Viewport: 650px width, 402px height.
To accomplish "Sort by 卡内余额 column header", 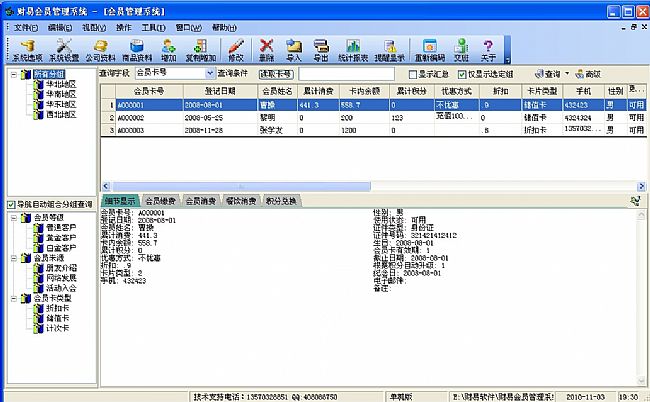I will click(364, 91).
